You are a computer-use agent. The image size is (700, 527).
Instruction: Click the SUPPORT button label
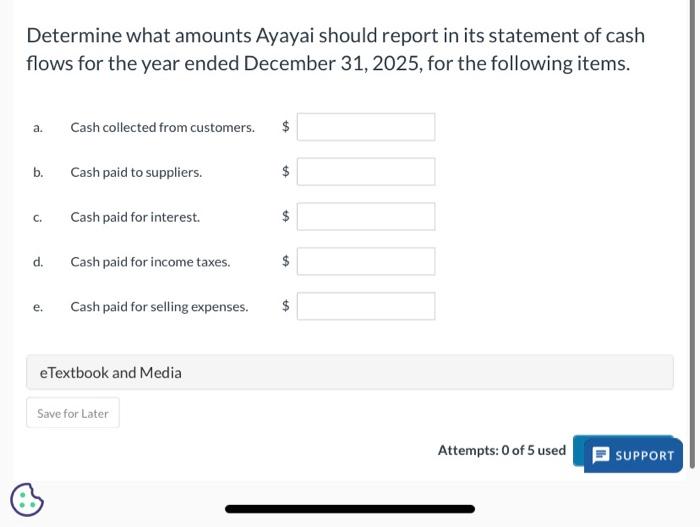click(644, 456)
